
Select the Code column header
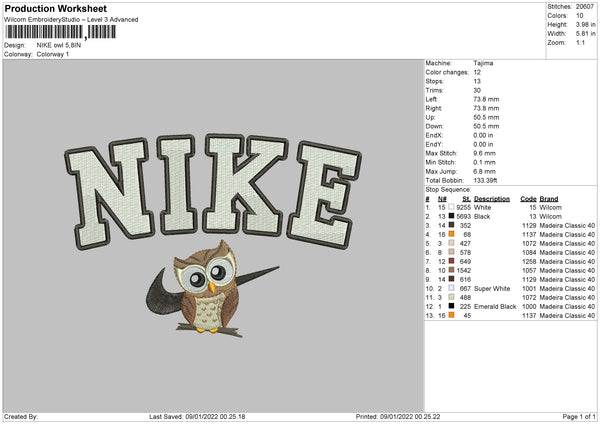(527, 197)
